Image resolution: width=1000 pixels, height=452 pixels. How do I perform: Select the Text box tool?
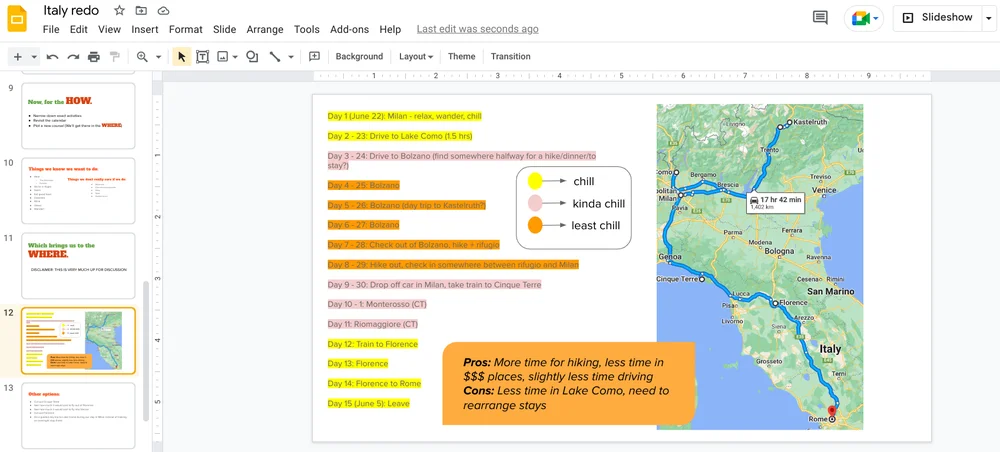tap(202, 57)
